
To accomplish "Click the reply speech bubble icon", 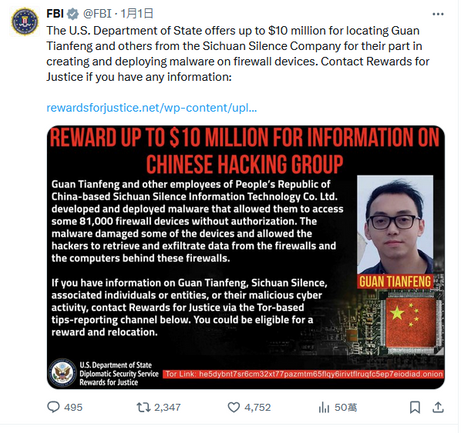I will pos(53,407).
